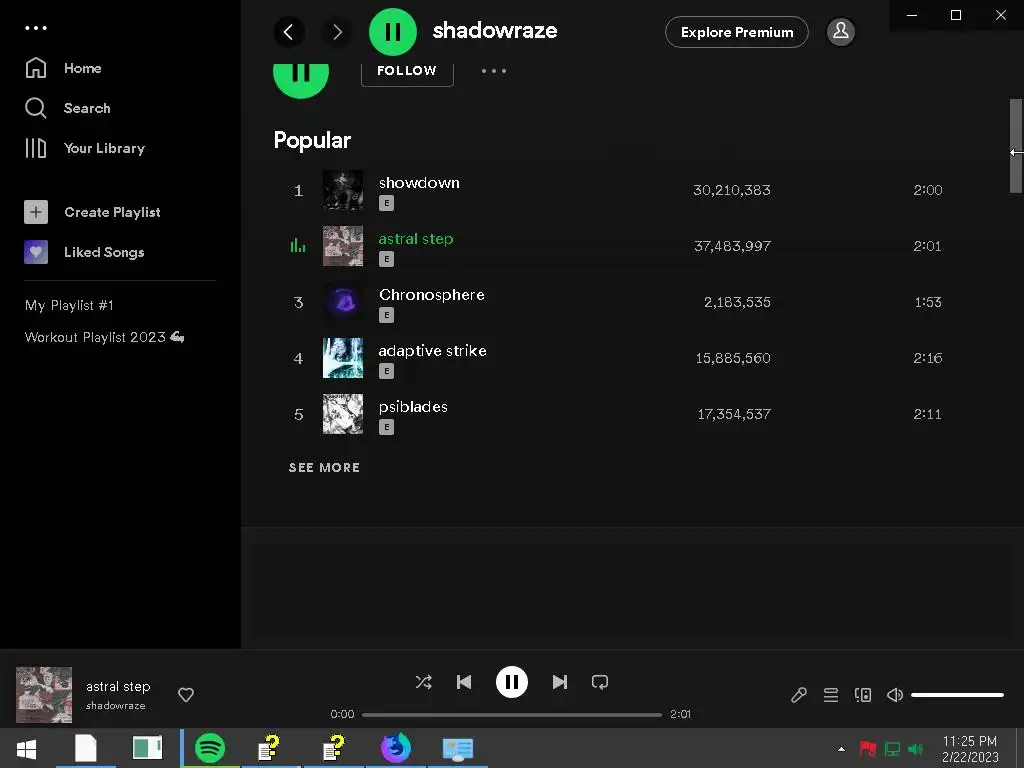This screenshot has width=1024, height=768.
Task: Go back with the left arrow
Action: [x=289, y=31]
